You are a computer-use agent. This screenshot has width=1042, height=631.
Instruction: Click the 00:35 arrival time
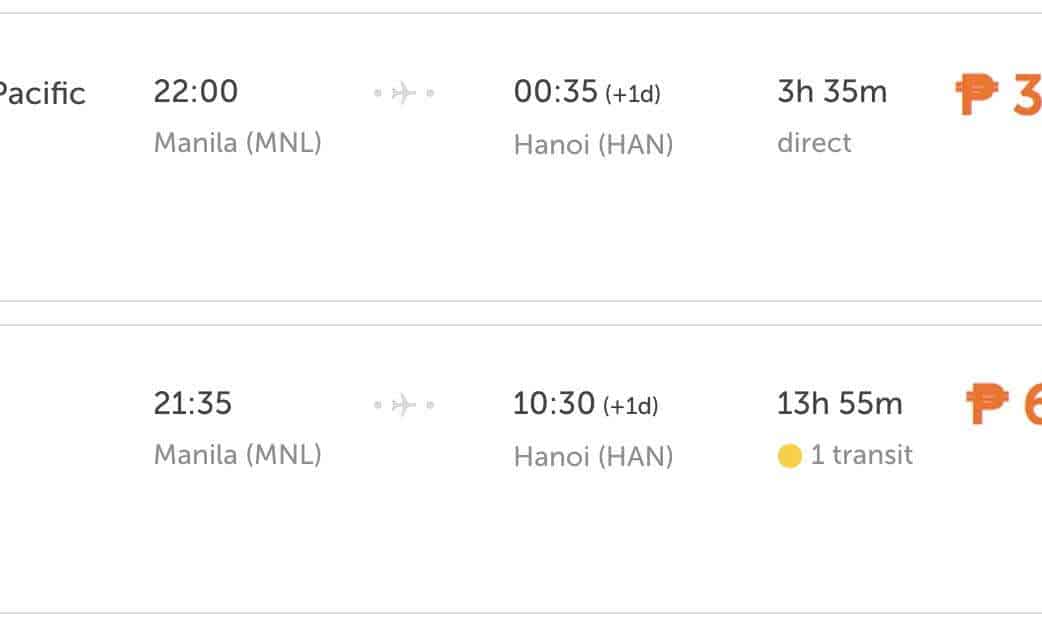click(555, 92)
